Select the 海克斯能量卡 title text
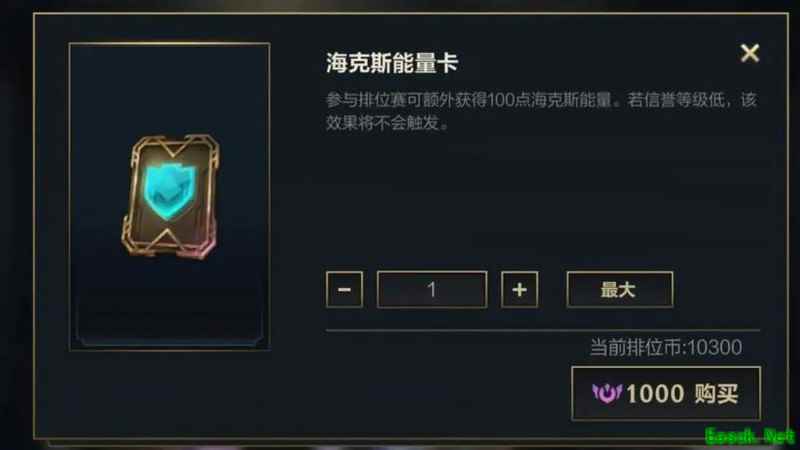The height and width of the screenshot is (450, 800). click(x=392, y=63)
